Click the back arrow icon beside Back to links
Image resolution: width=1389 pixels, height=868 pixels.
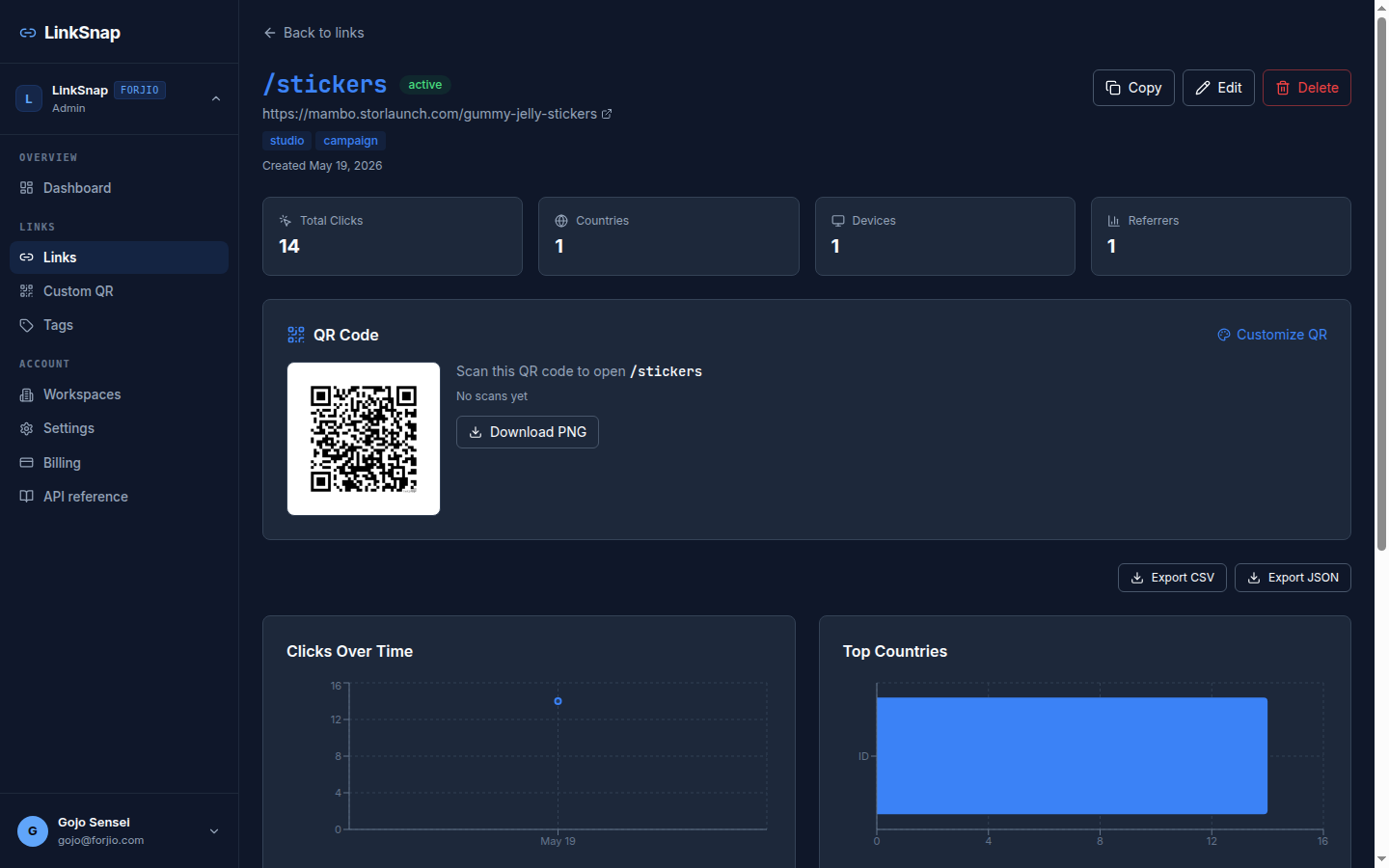pos(270,33)
